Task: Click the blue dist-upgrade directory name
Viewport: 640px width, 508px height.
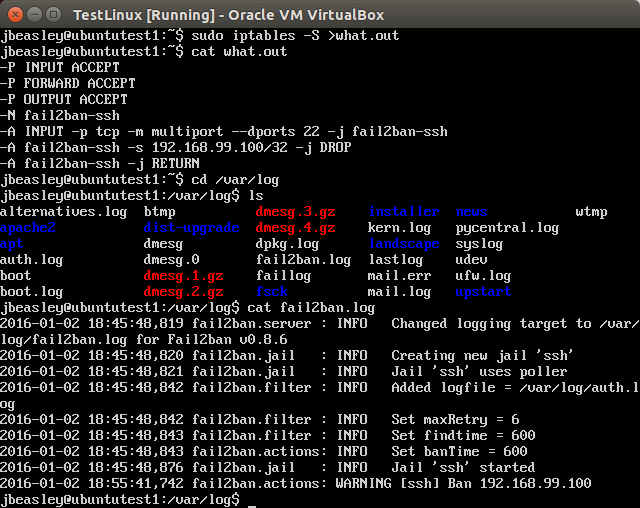Action: pos(192,227)
